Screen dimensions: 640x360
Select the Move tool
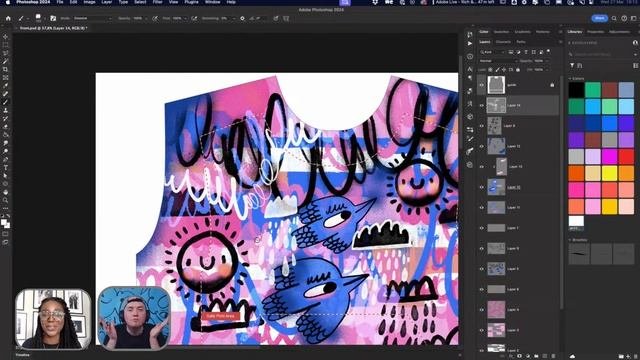click(5, 36)
